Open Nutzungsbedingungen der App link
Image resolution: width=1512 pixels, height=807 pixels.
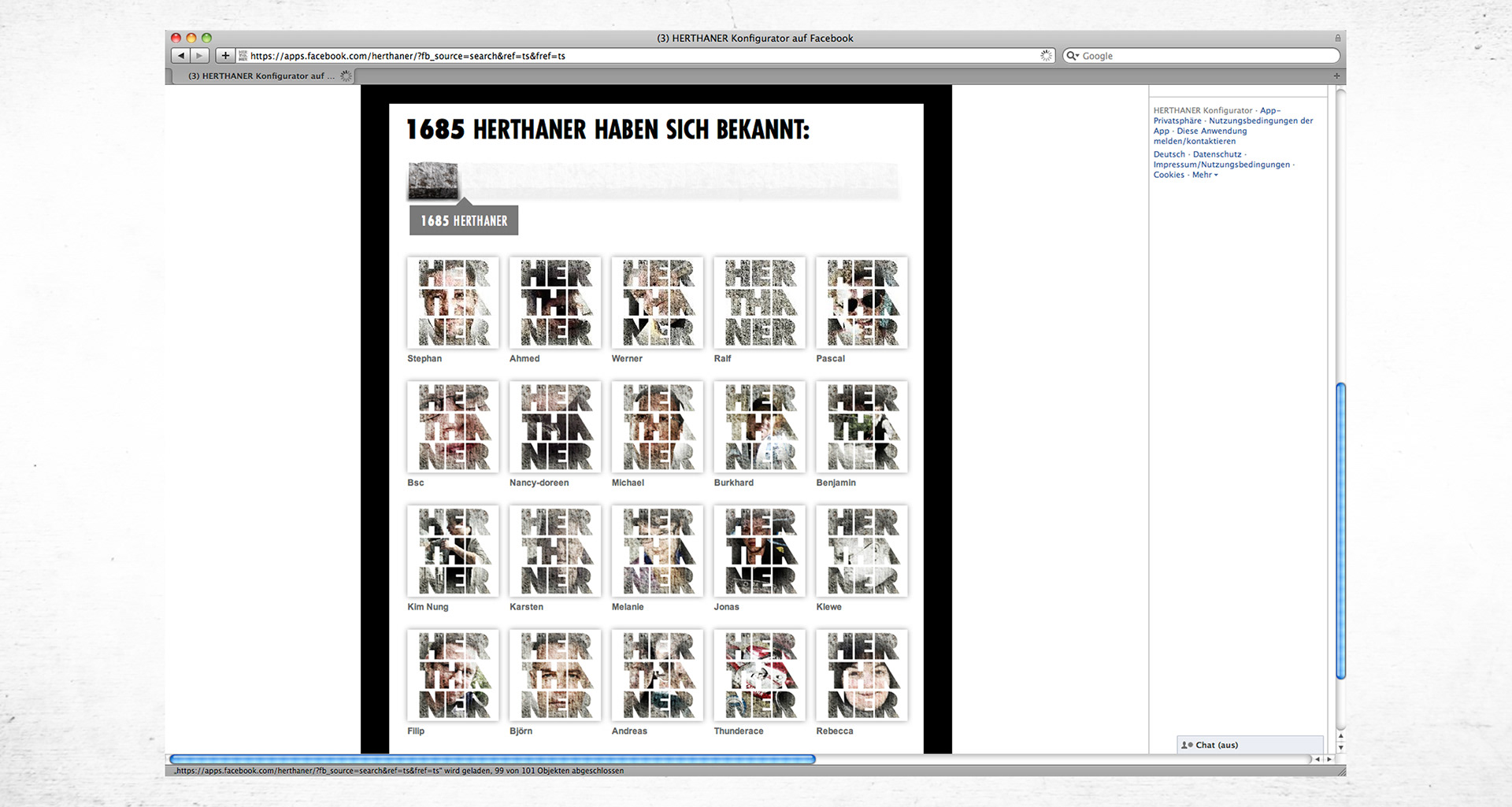click(x=1233, y=126)
